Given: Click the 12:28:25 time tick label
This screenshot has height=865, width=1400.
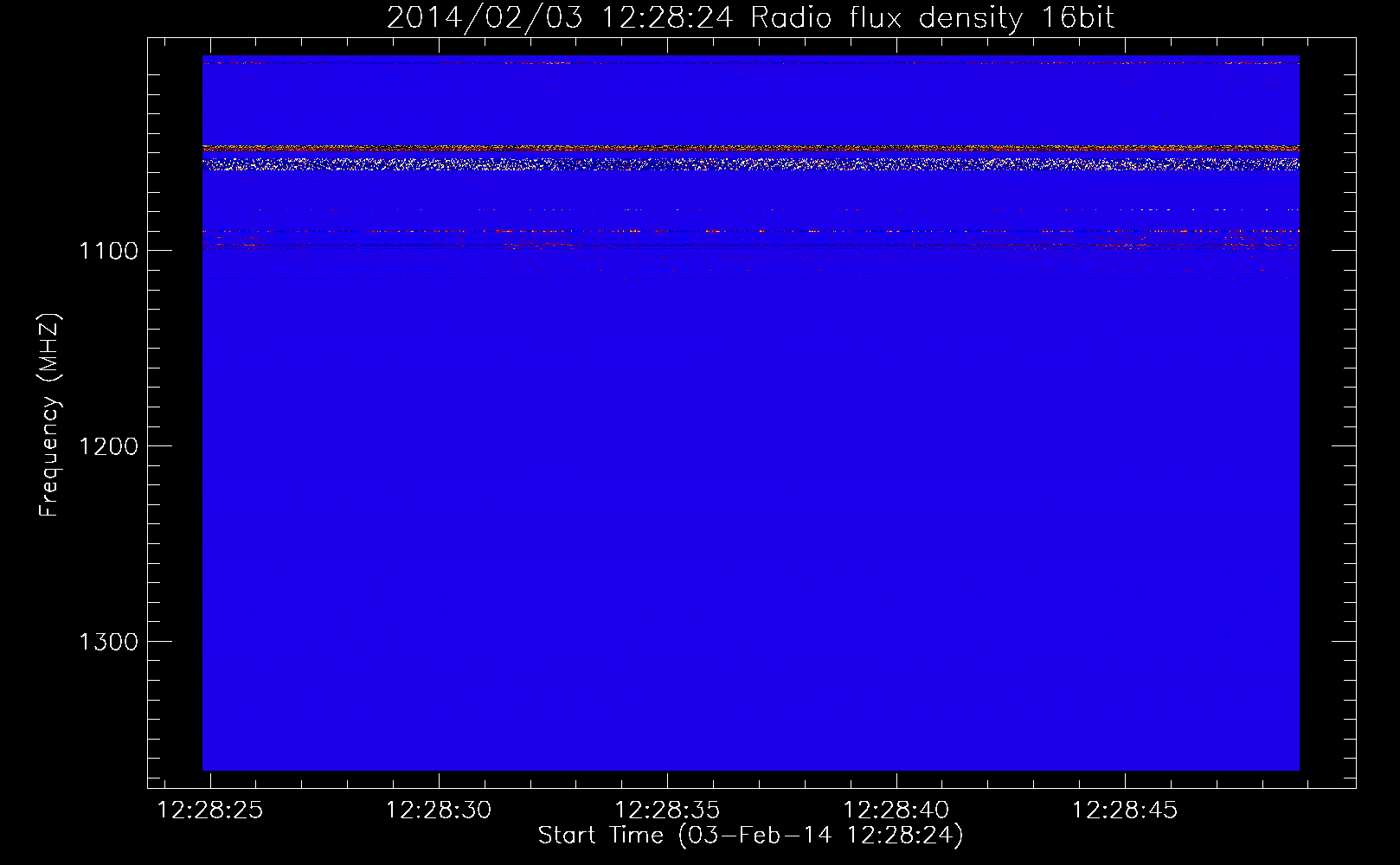Looking at the screenshot, I should (x=210, y=811).
